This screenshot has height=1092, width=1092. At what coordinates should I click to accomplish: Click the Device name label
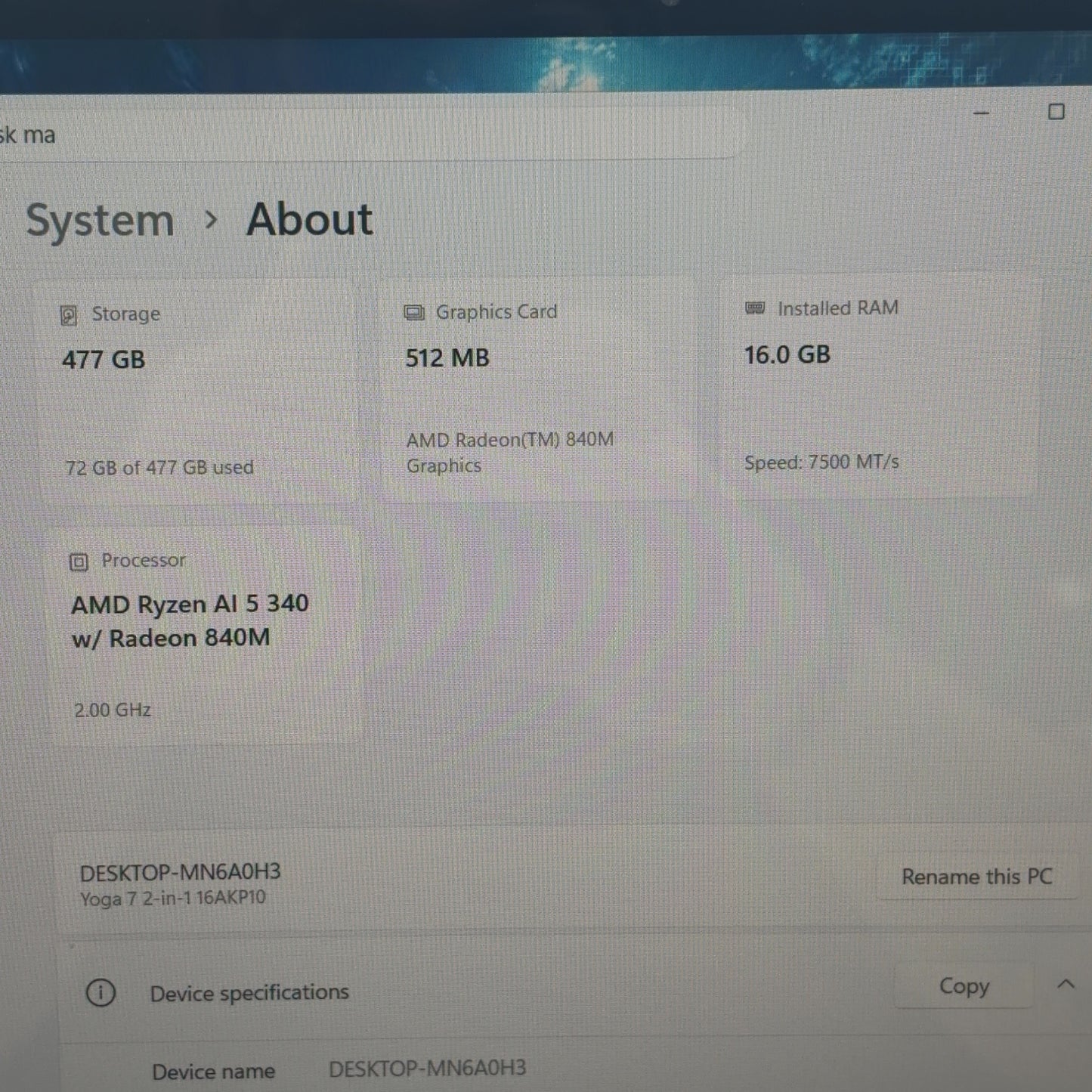[x=214, y=1072]
